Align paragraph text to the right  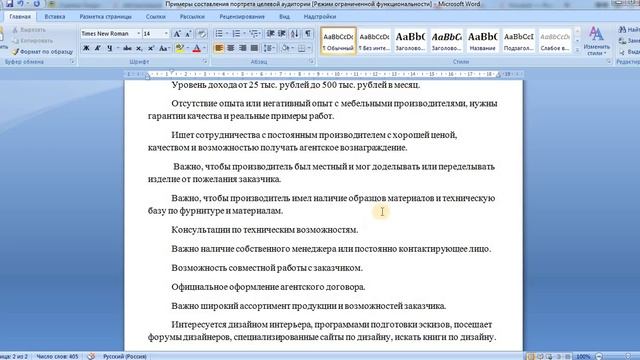click(x=242, y=48)
